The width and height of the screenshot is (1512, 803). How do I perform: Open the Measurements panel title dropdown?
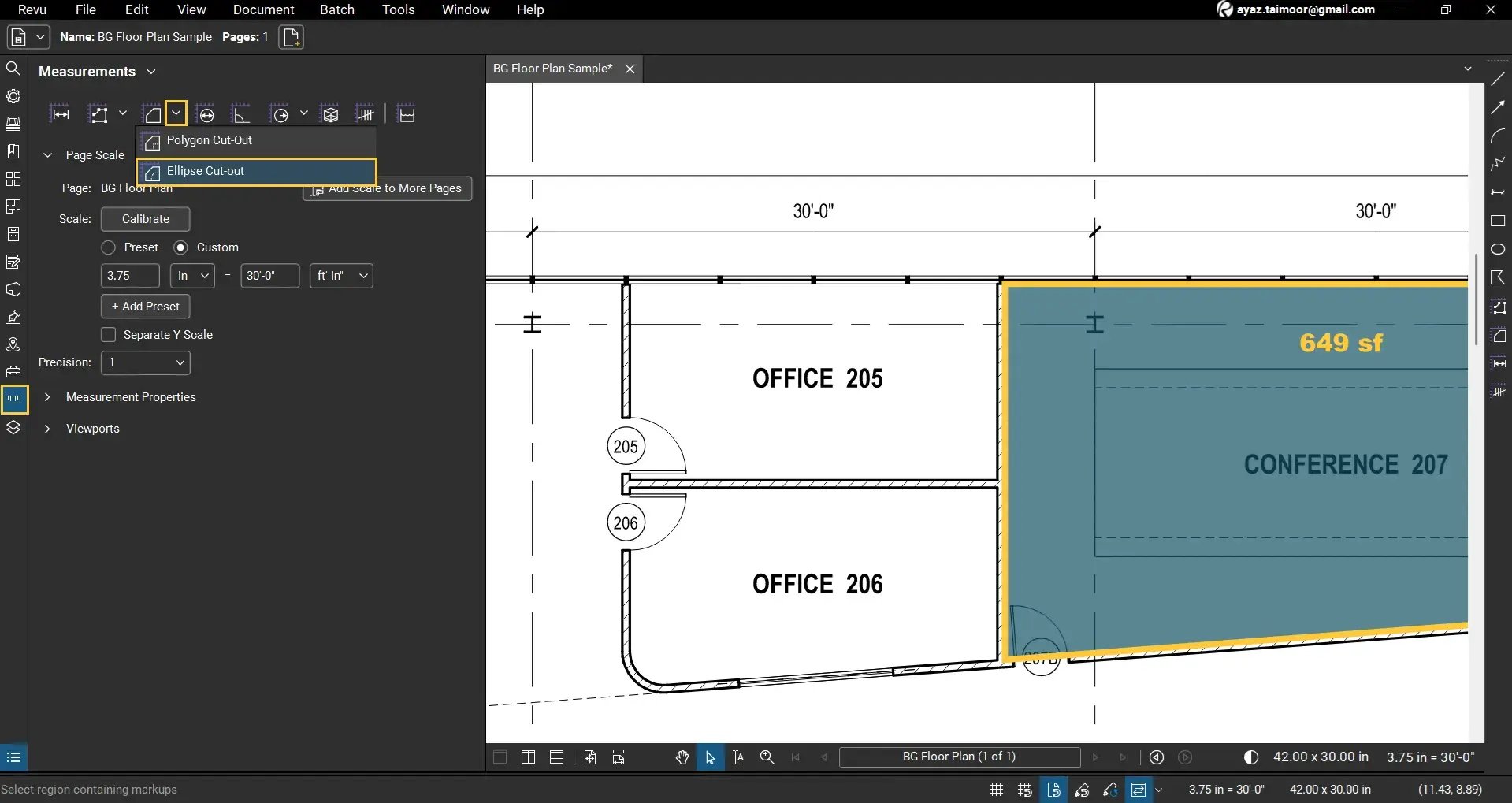click(x=151, y=72)
